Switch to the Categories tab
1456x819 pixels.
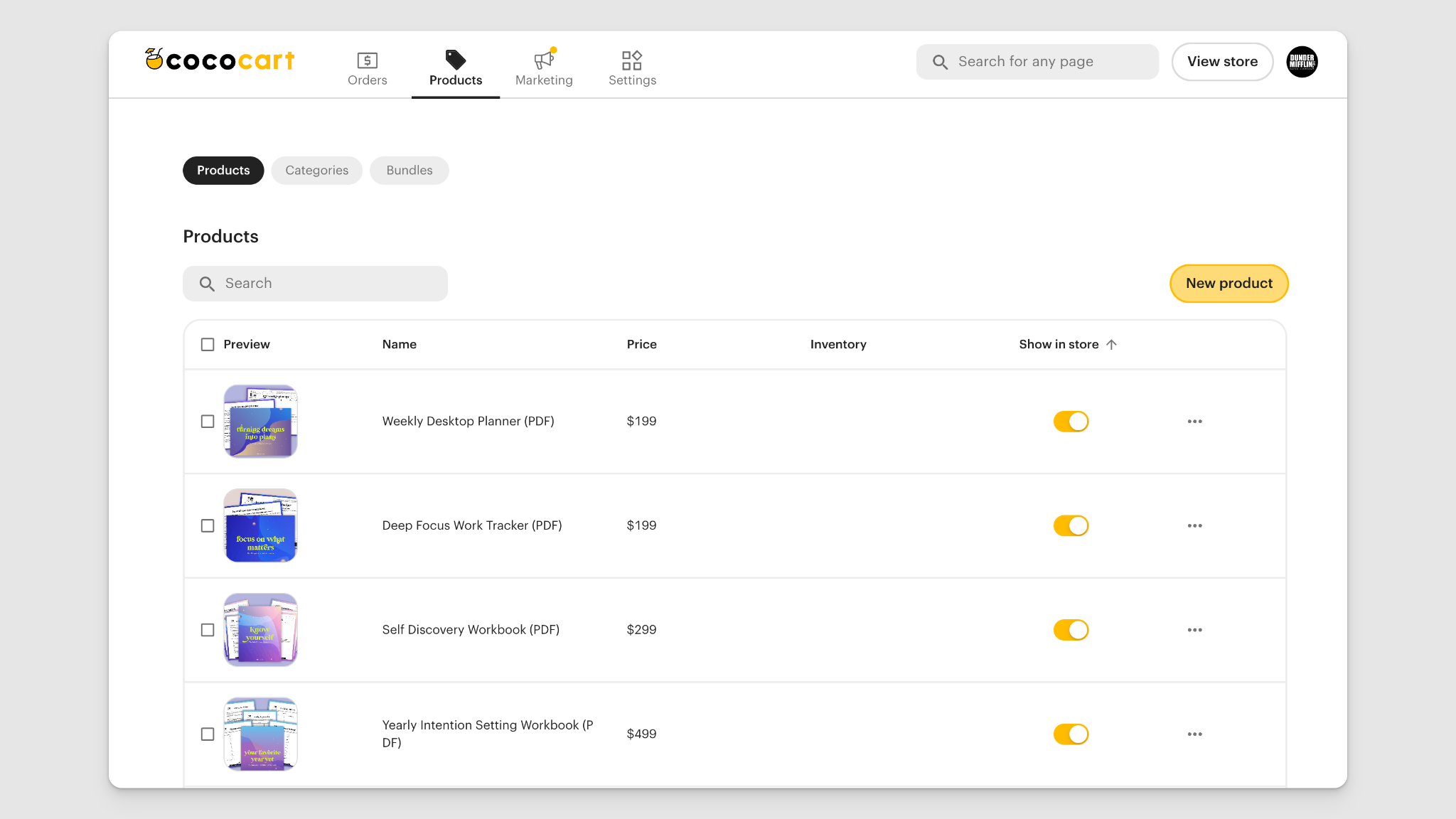[x=316, y=170]
